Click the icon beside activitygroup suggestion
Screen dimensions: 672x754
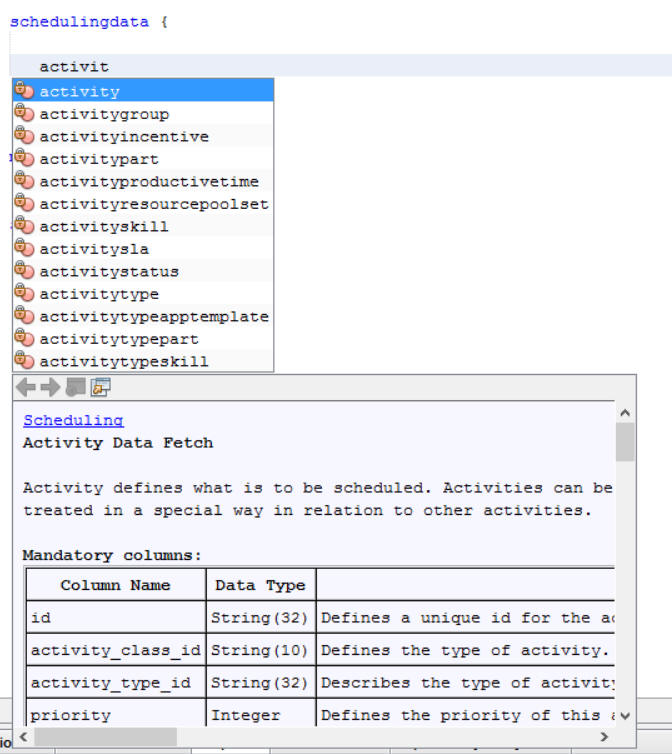pos(25,114)
